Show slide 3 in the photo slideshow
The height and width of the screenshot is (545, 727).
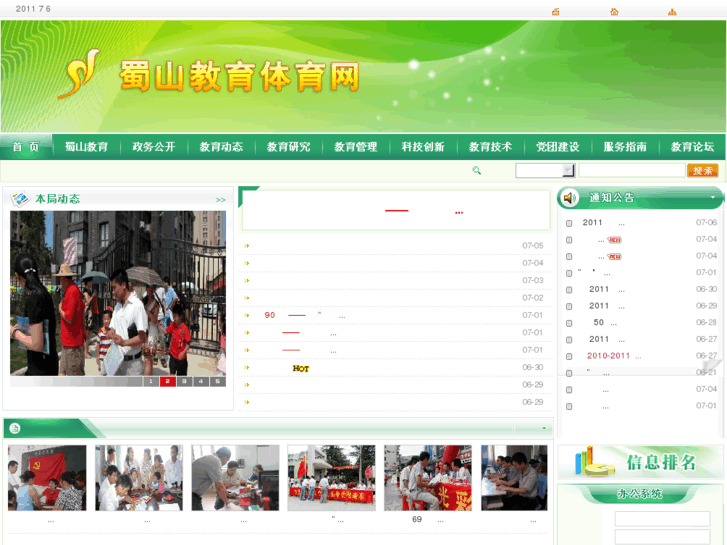pyautogui.click(x=184, y=381)
